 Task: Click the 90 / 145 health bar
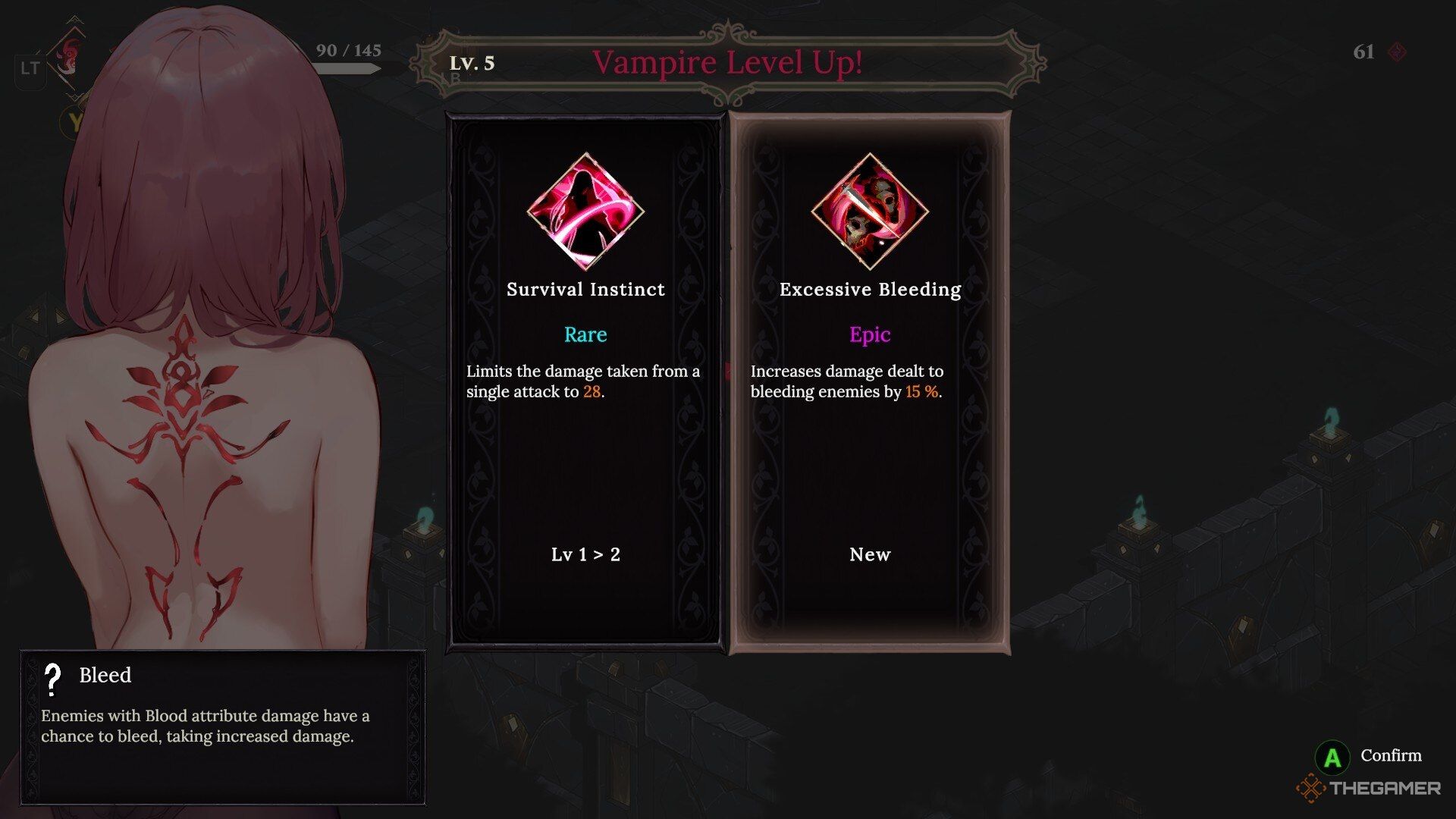347,68
